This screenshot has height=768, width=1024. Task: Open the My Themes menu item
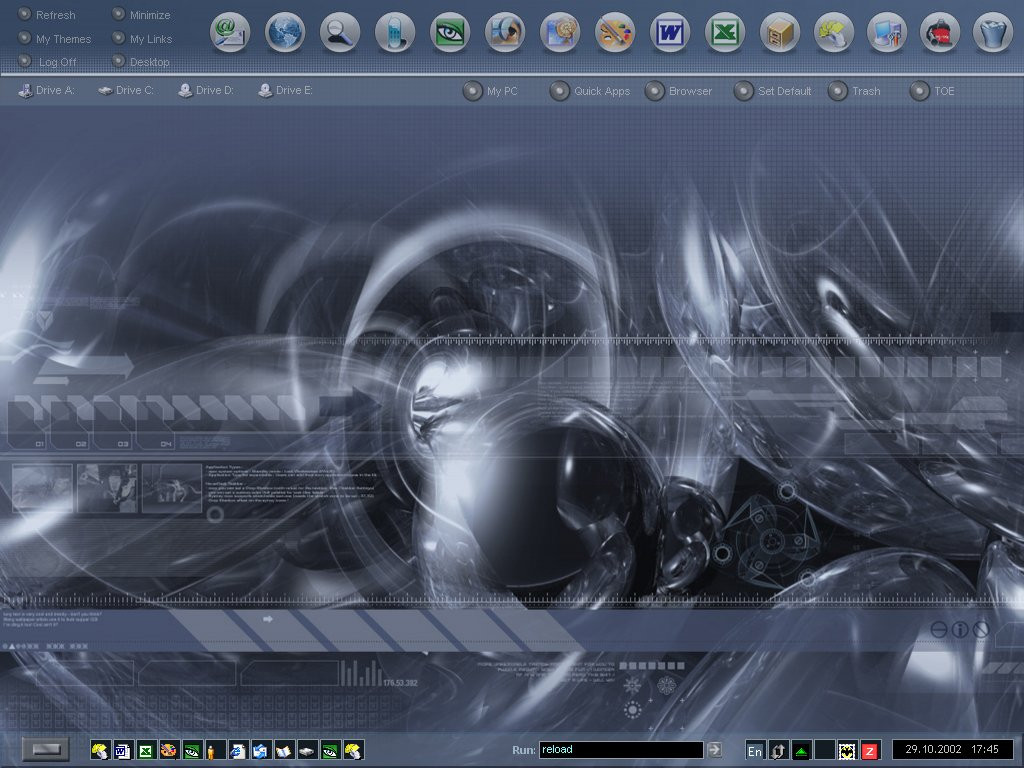pos(62,39)
